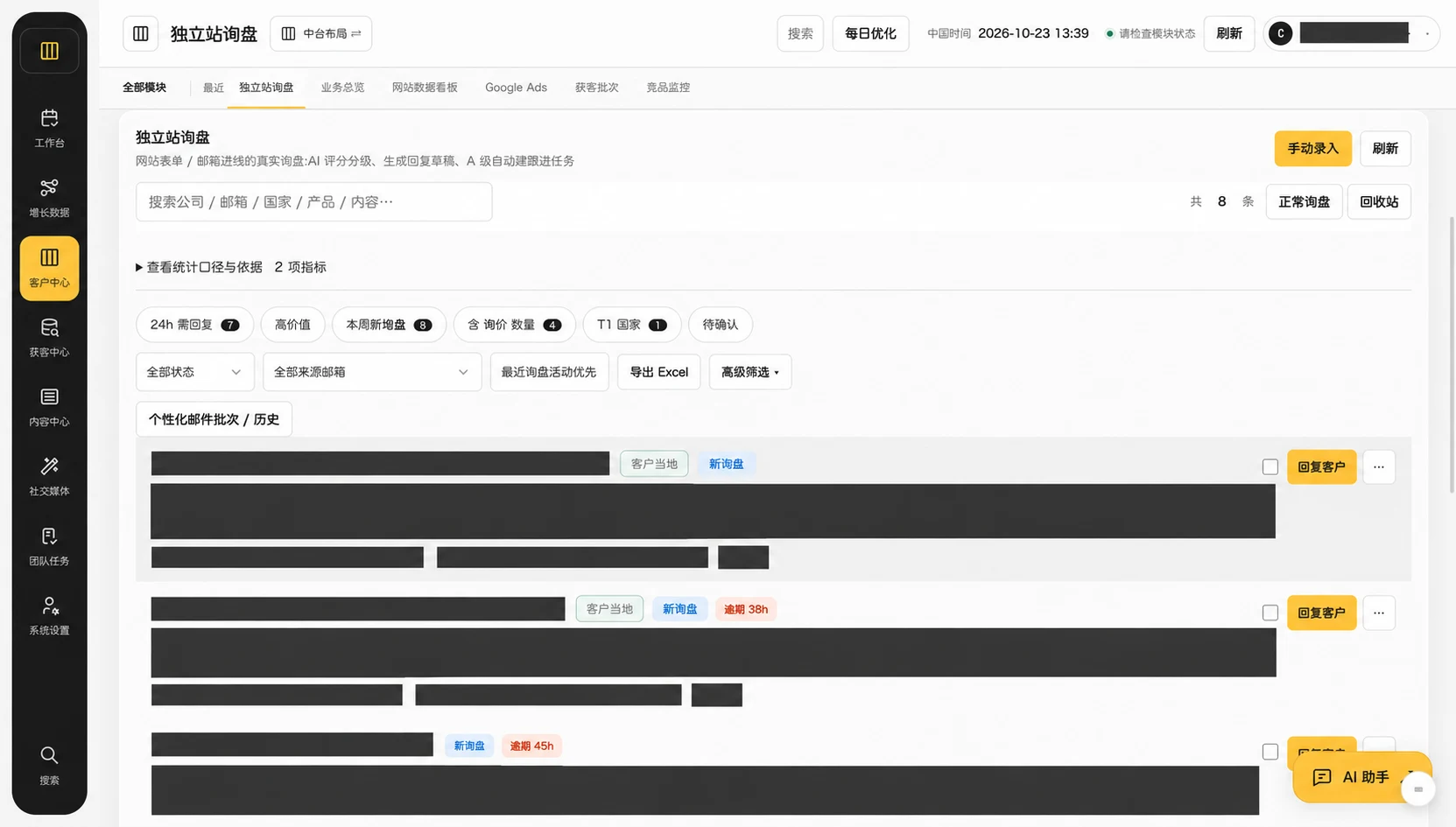Click the top 搜索 button
Viewport: 1456px width, 827px height.
[x=800, y=33]
